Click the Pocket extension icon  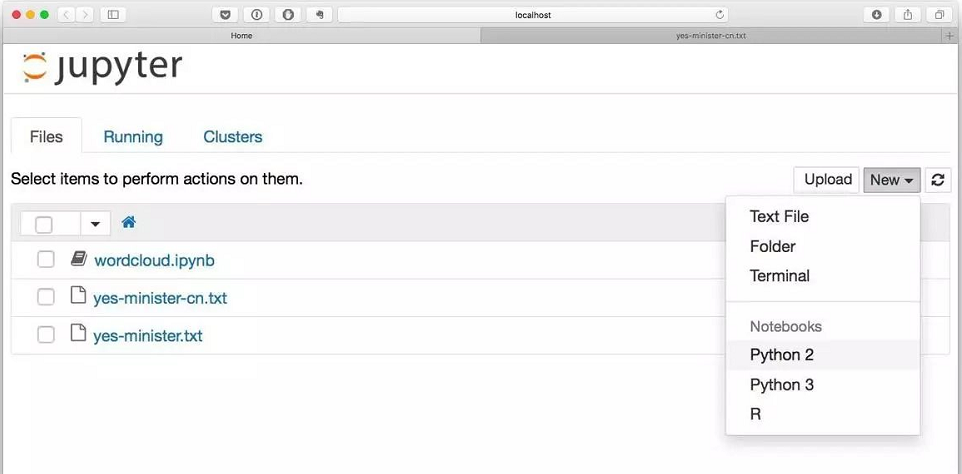(225, 15)
